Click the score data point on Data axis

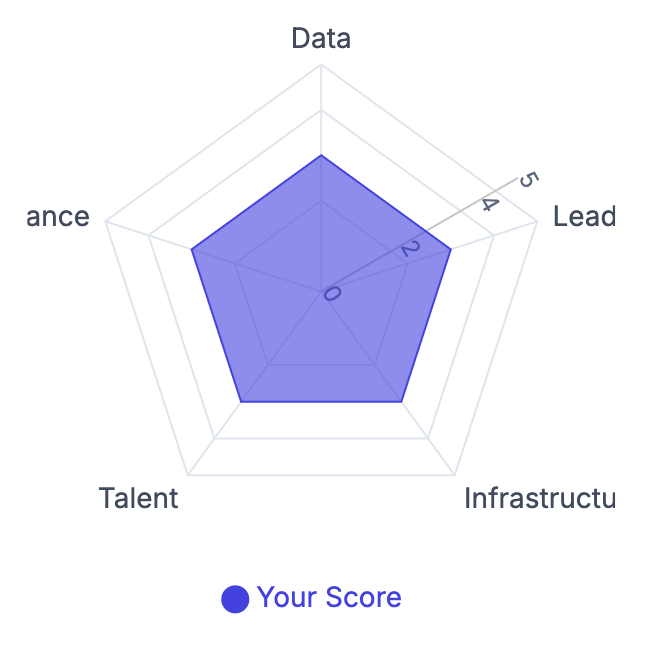click(x=321, y=155)
